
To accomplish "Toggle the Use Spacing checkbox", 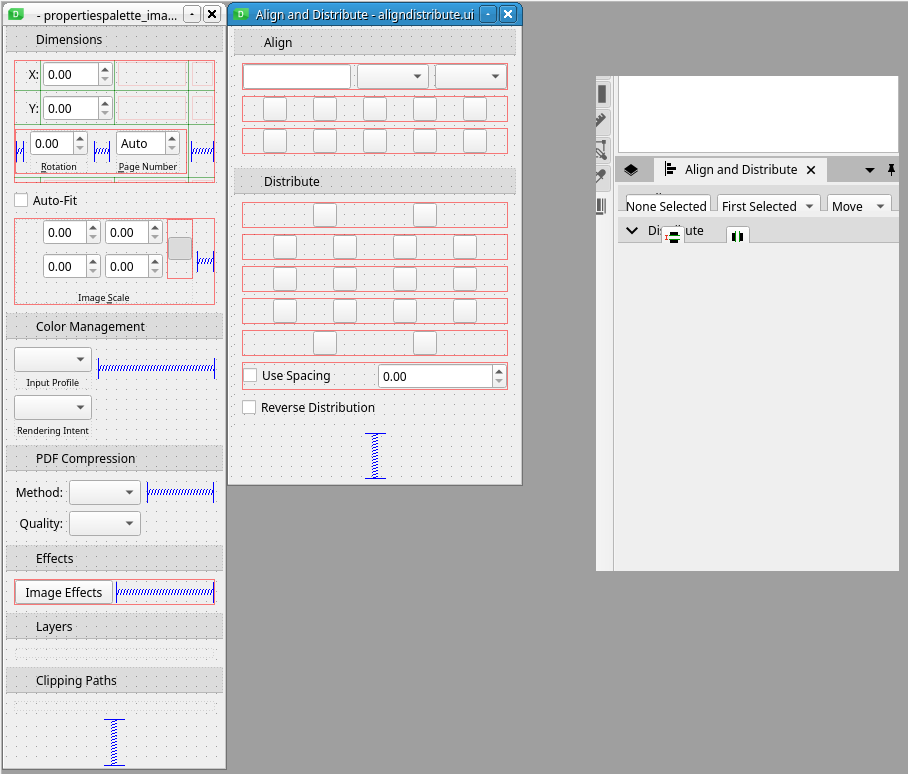I will coord(251,376).
